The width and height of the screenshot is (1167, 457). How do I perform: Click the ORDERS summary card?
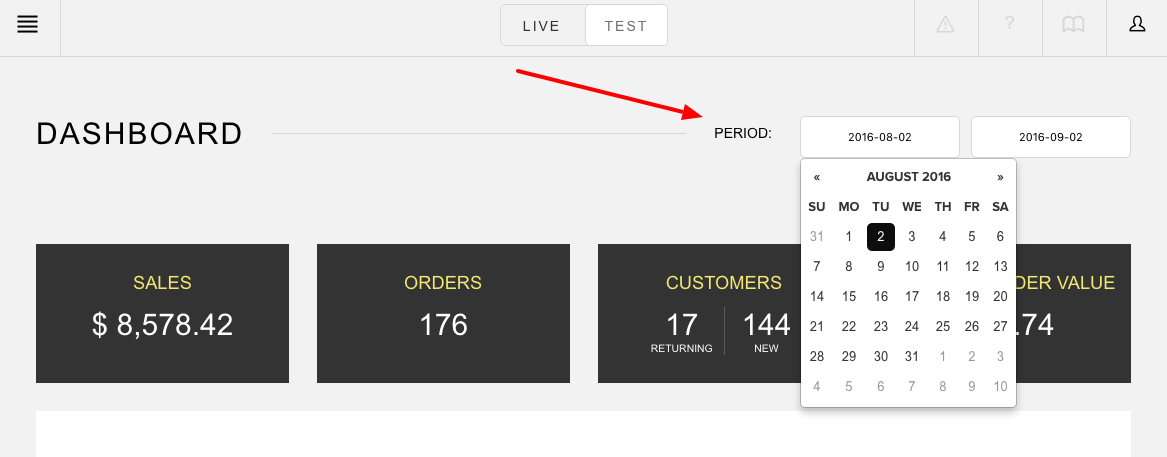tap(443, 313)
